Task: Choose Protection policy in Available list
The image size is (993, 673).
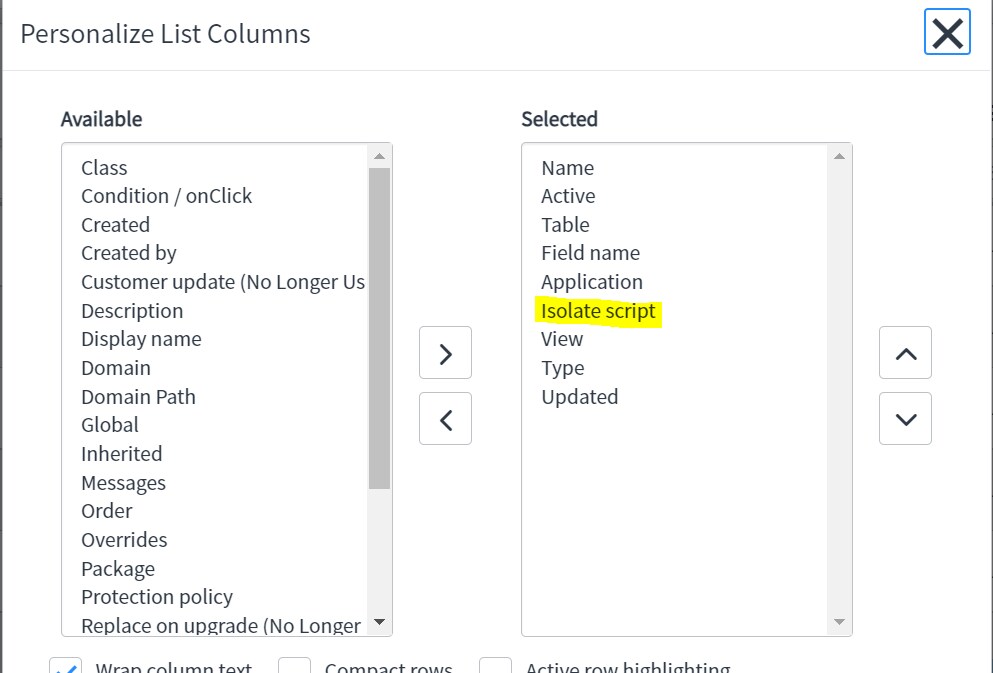Action: click(157, 596)
